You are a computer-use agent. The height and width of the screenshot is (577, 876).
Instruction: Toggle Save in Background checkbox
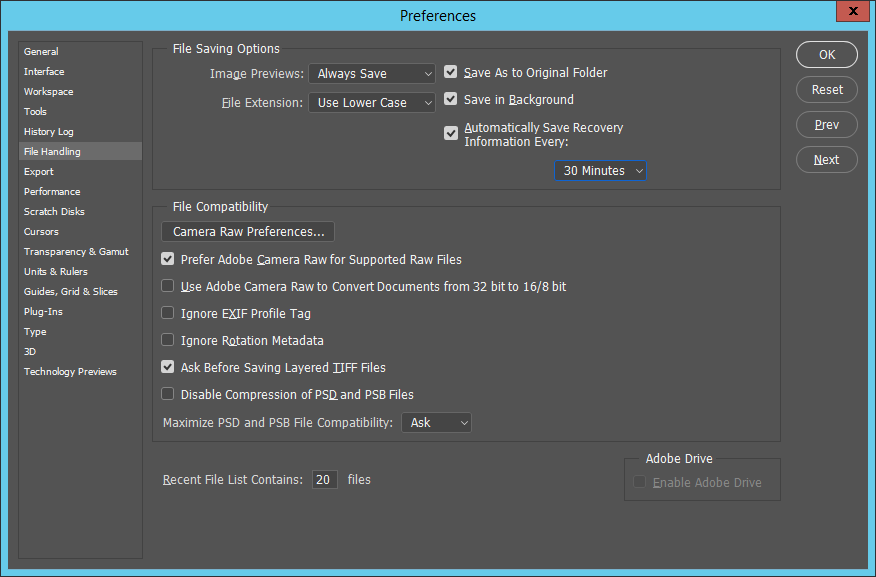[x=450, y=99]
